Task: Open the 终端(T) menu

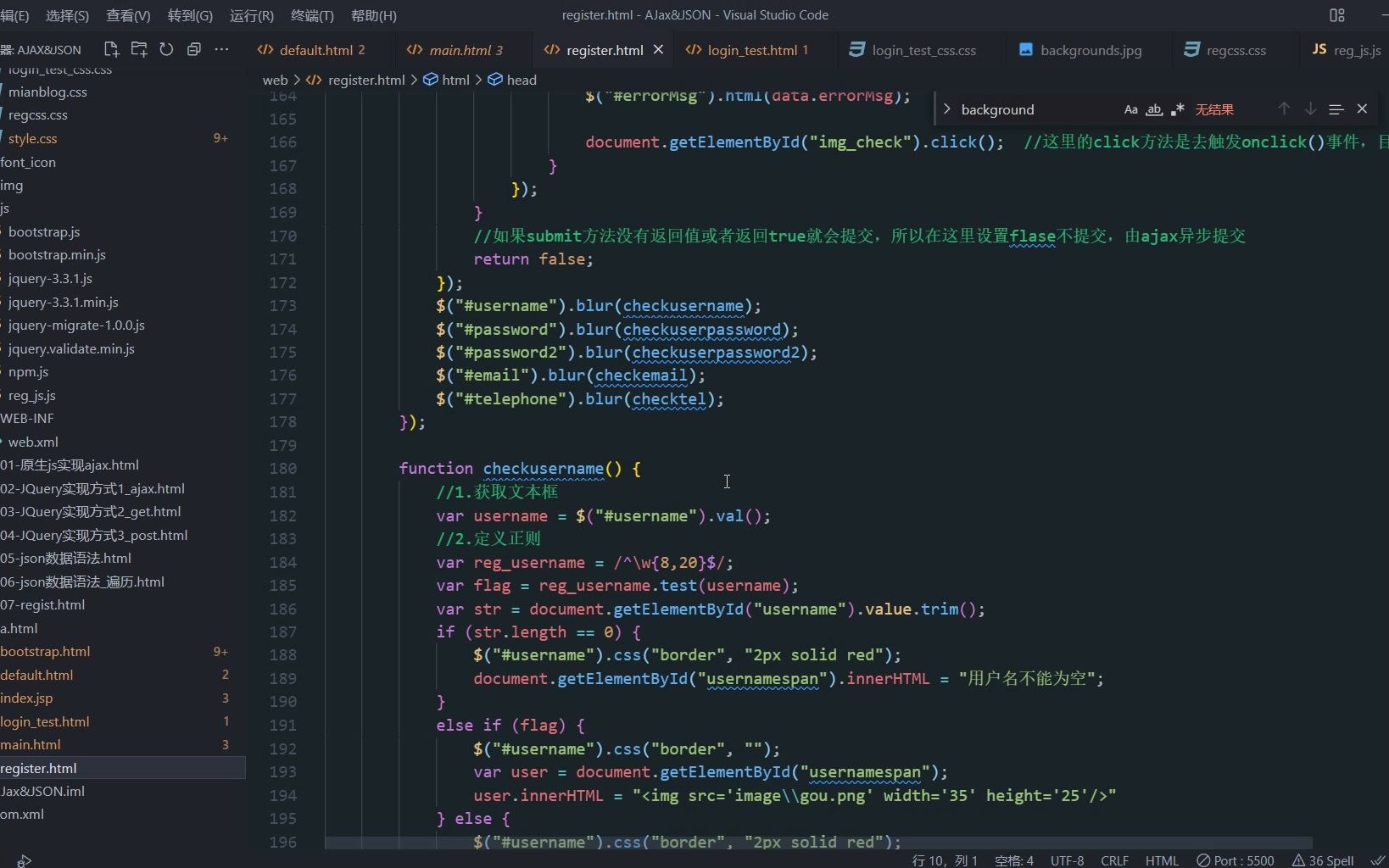Action: (x=312, y=15)
